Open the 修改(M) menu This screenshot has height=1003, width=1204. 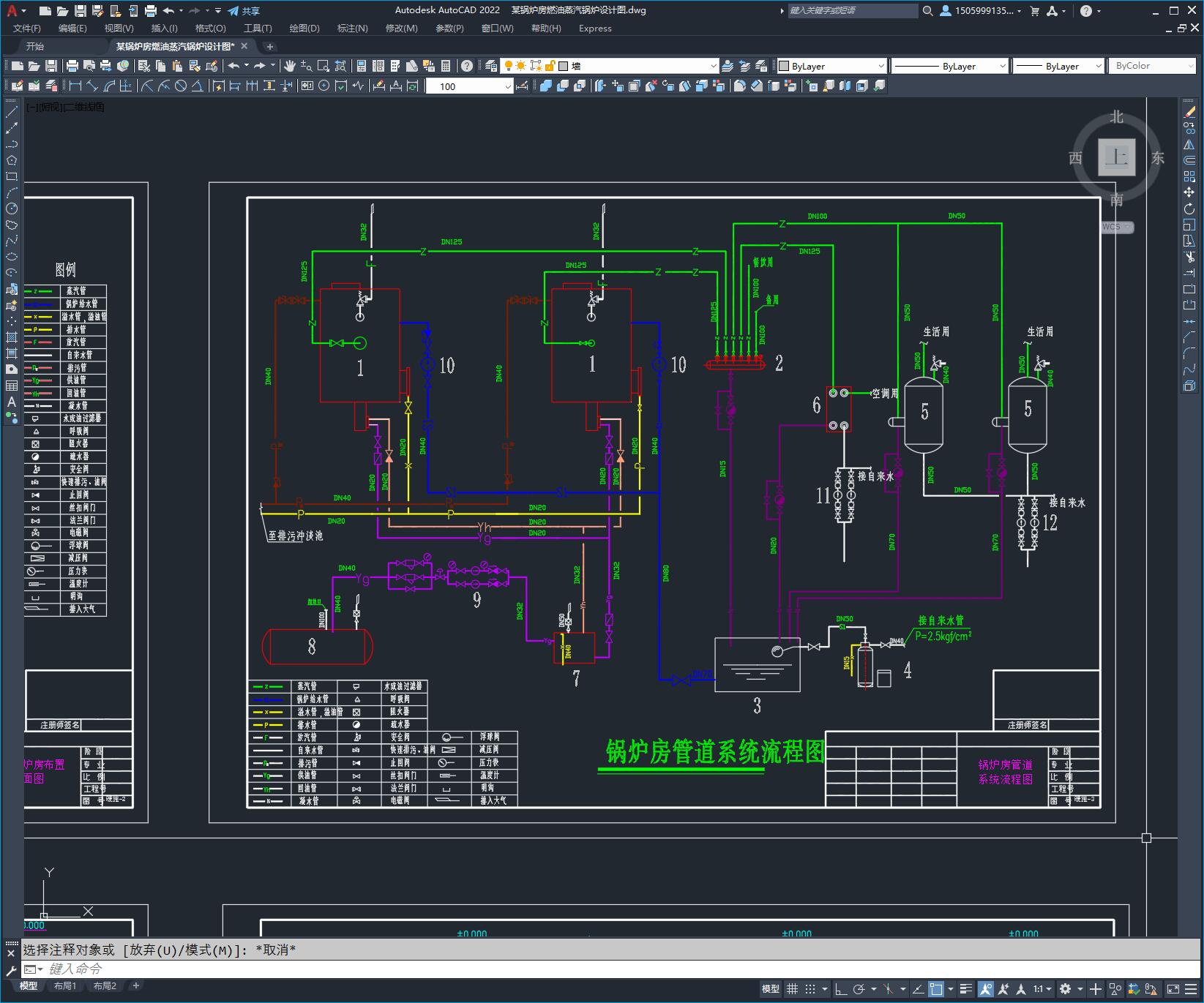(x=401, y=29)
